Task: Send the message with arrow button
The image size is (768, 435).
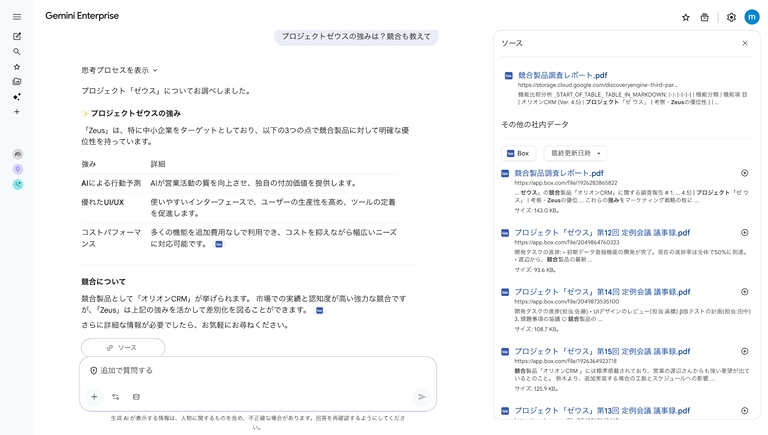Action: coord(422,397)
